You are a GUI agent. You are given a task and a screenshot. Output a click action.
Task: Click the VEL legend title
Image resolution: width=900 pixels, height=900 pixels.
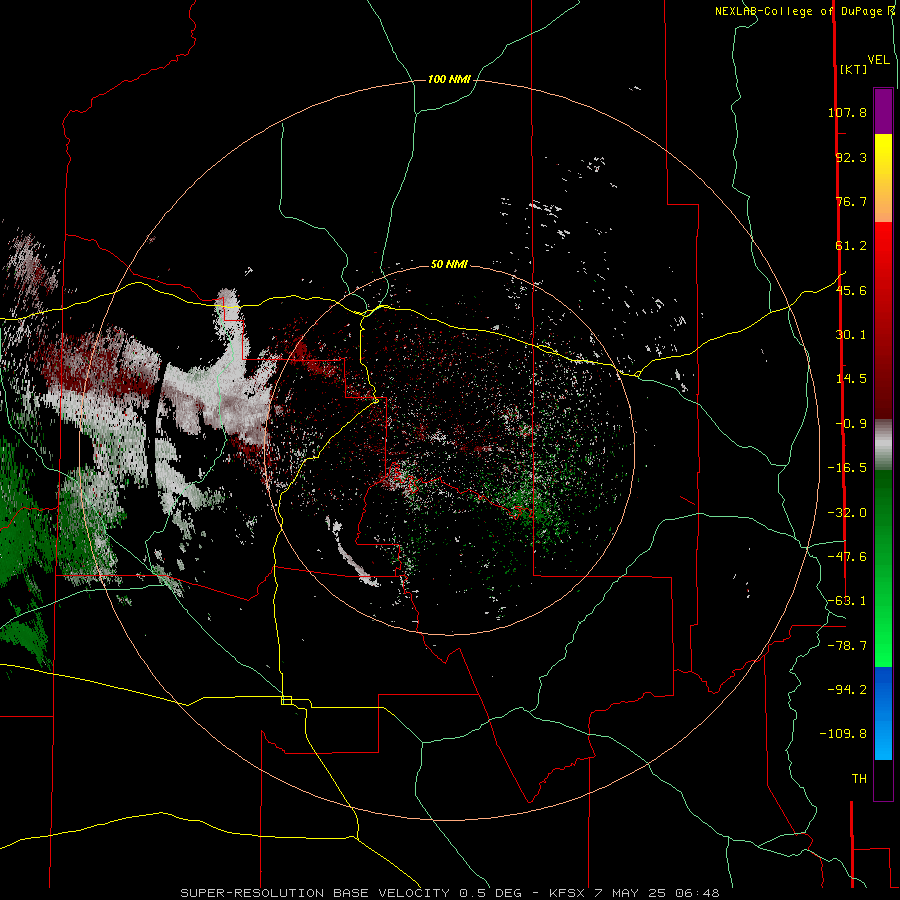coord(879,60)
